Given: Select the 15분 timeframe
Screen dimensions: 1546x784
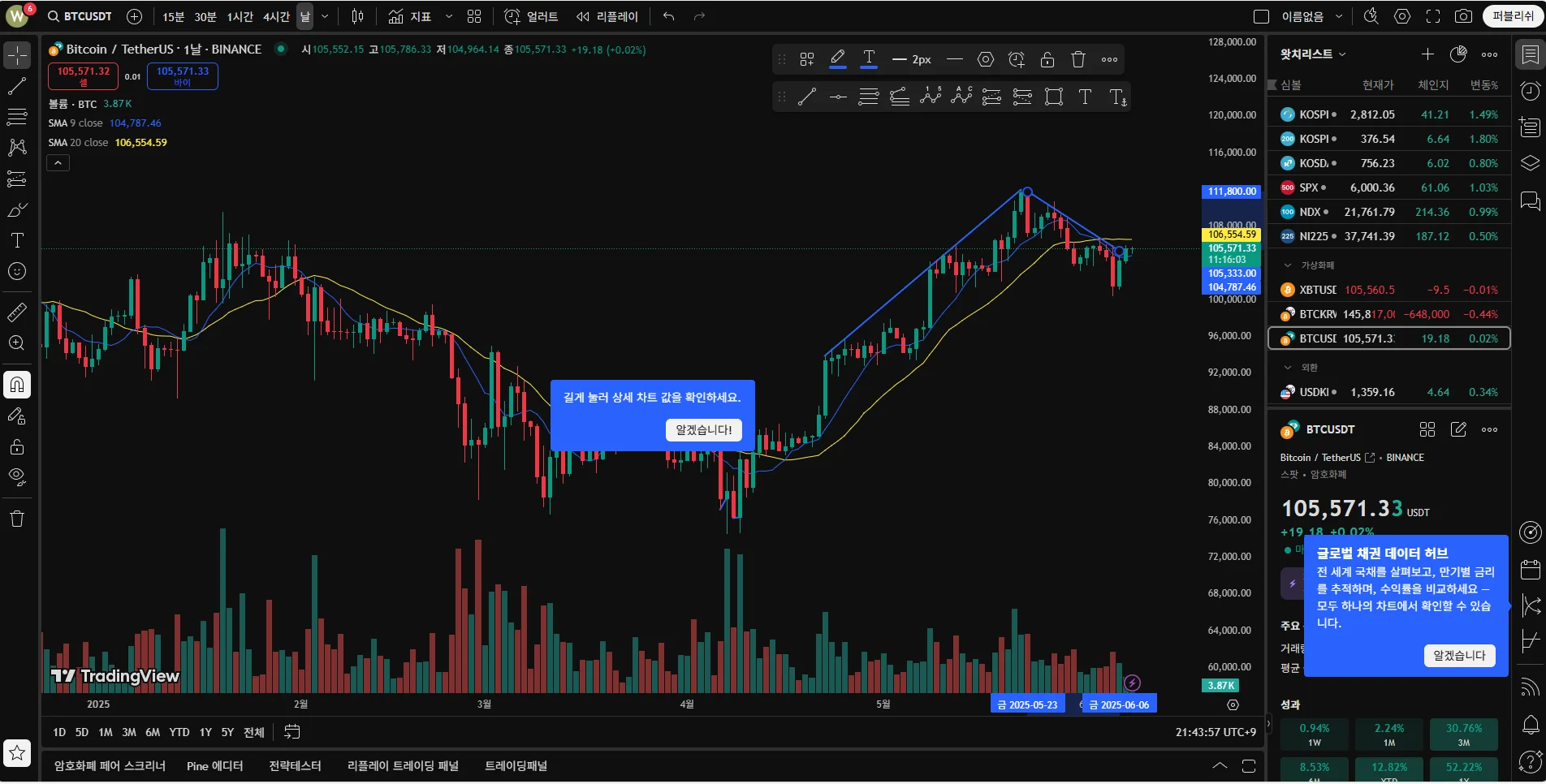Looking at the screenshot, I should (x=173, y=16).
